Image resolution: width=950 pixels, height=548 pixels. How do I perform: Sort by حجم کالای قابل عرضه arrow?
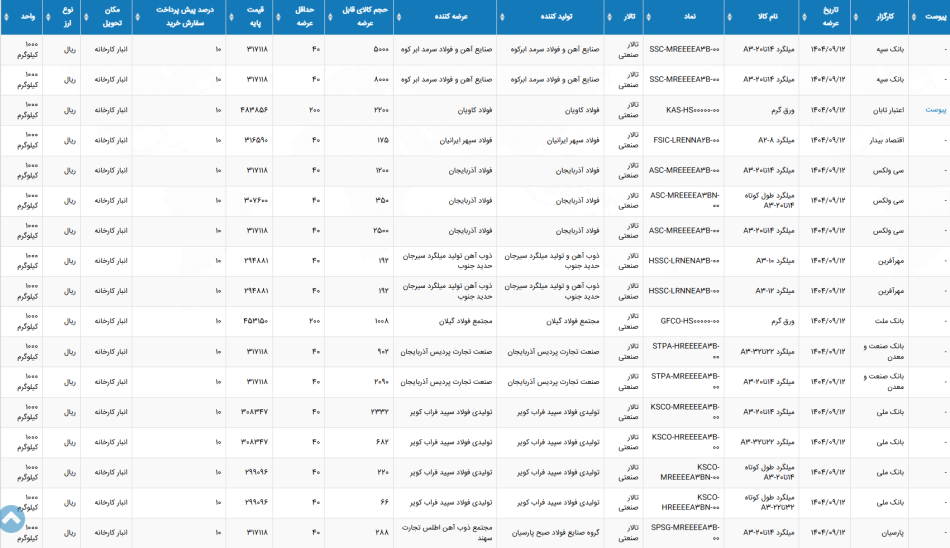point(329,17)
